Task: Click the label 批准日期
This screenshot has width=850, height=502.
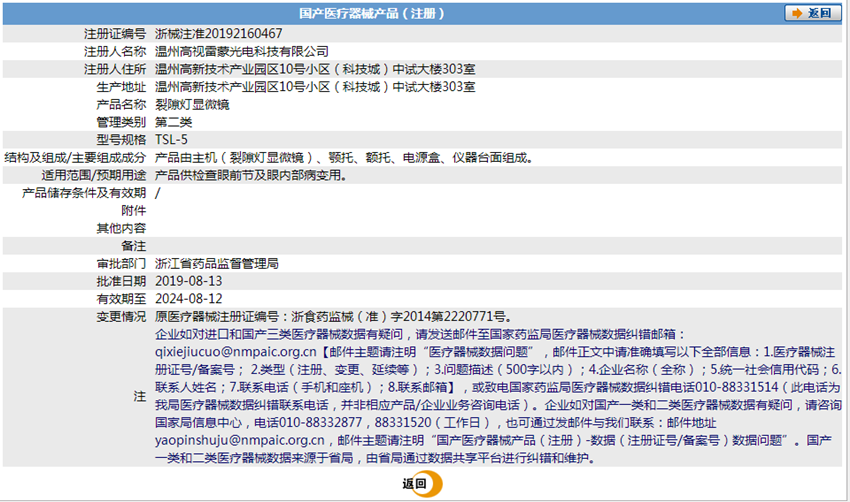Action: tap(121, 281)
